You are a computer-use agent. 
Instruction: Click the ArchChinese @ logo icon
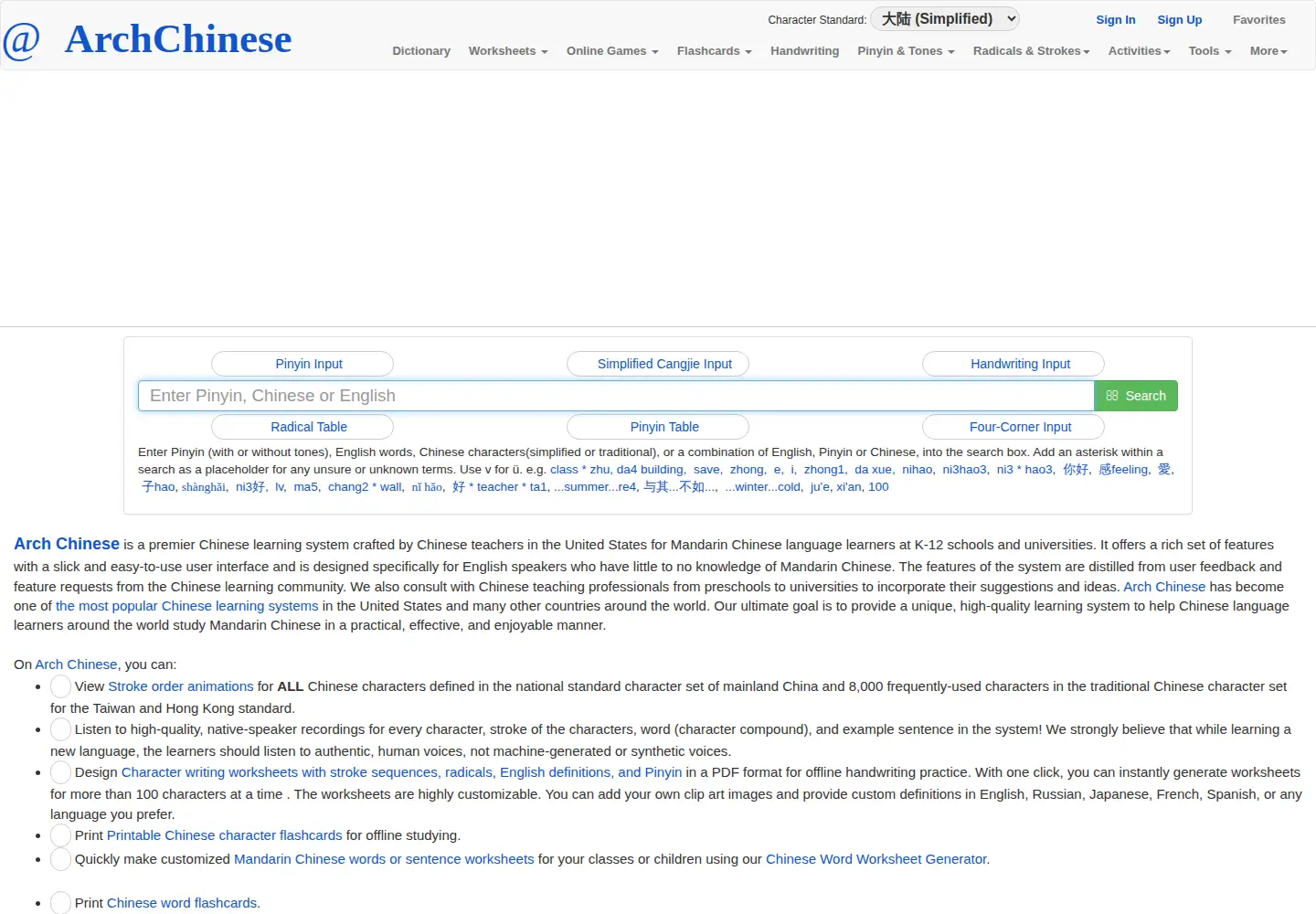[x=22, y=41]
